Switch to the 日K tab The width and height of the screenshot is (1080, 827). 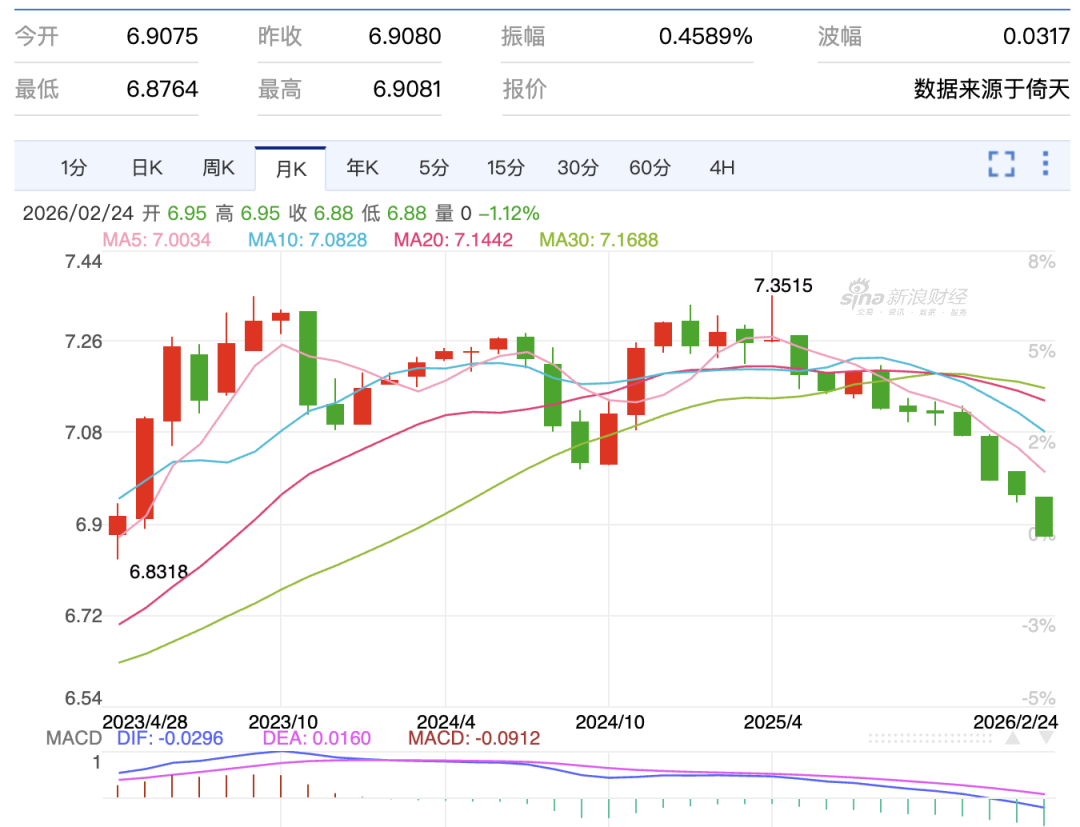pyautogui.click(x=147, y=167)
